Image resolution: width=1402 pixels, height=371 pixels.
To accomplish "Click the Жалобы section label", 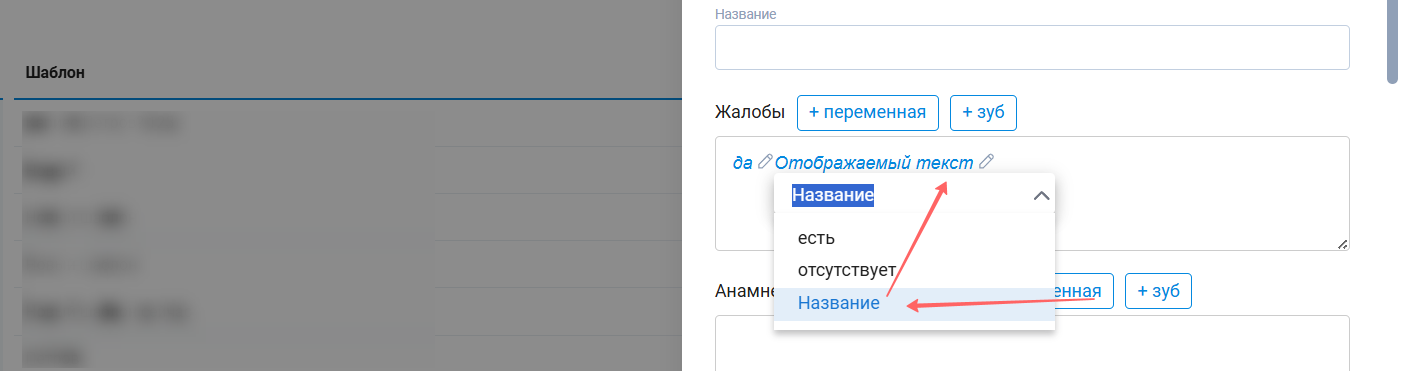I will coord(750,113).
